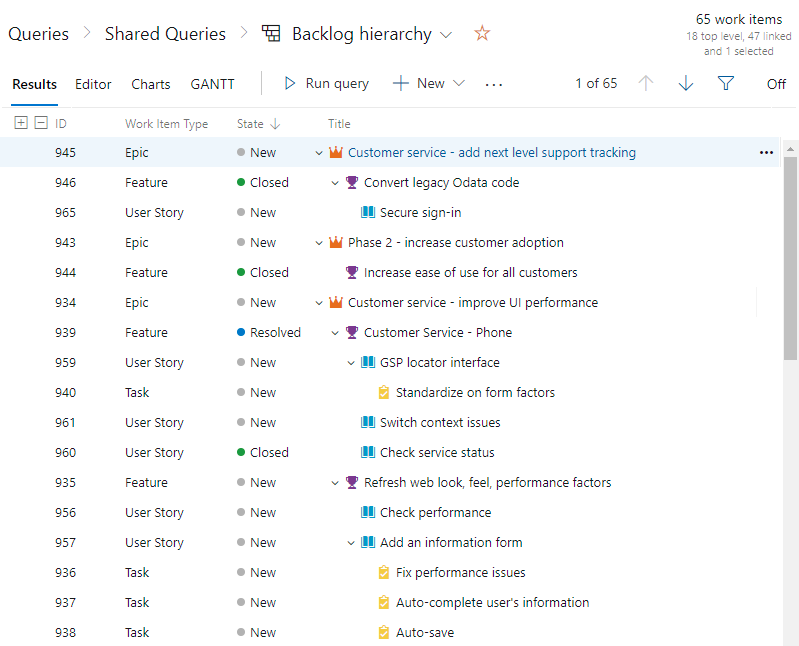Collapse the Add an information form story

click(x=351, y=543)
